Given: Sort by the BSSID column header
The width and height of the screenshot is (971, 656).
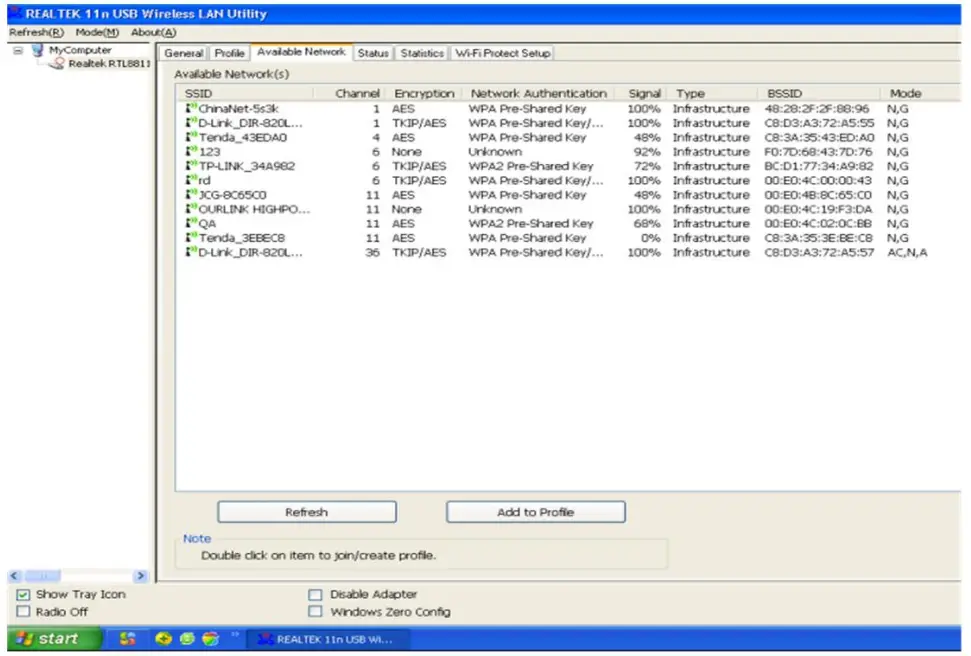Looking at the screenshot, I should click(819, 94).
